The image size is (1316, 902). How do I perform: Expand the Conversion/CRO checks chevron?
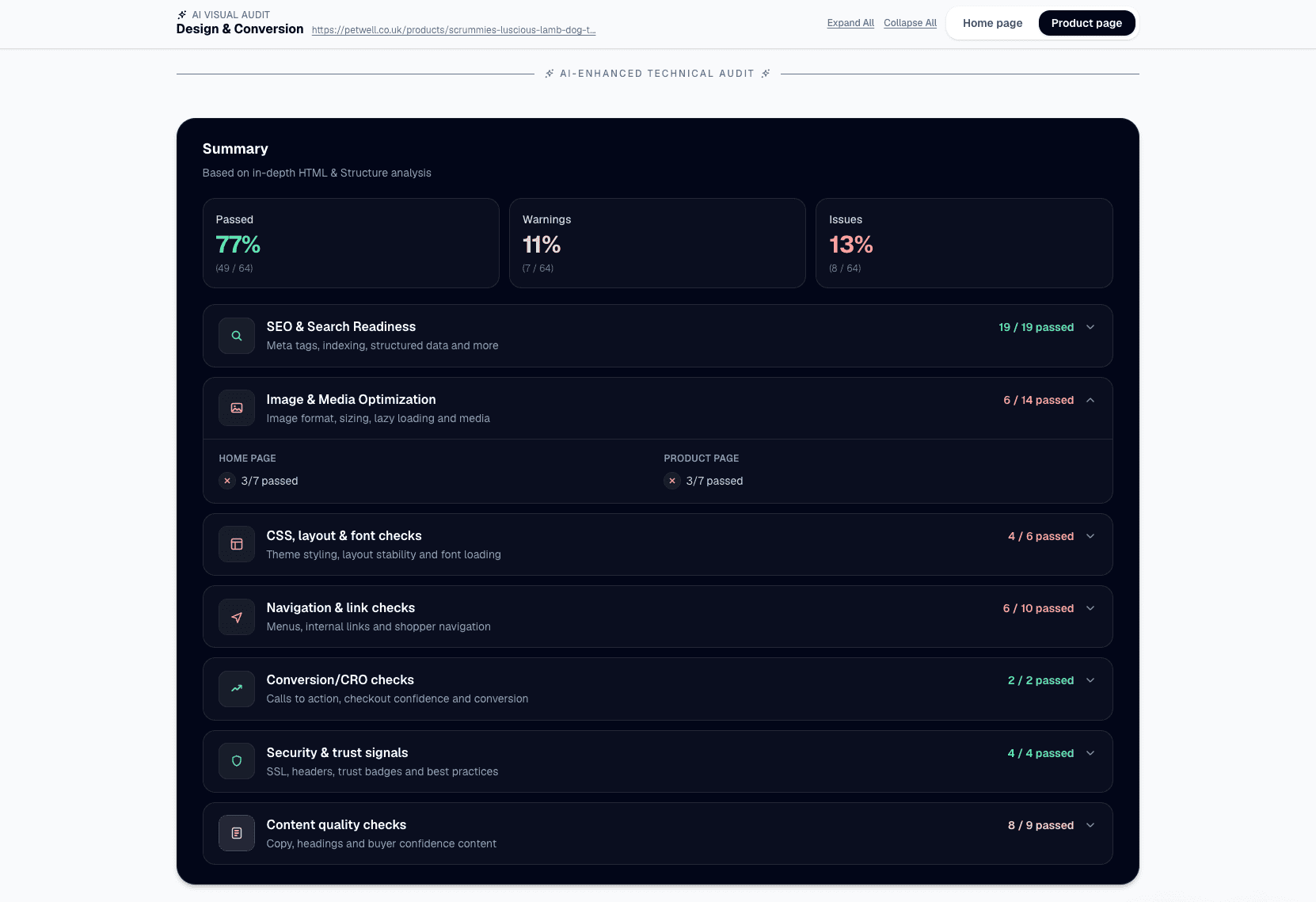click(x=1090, y=680)
